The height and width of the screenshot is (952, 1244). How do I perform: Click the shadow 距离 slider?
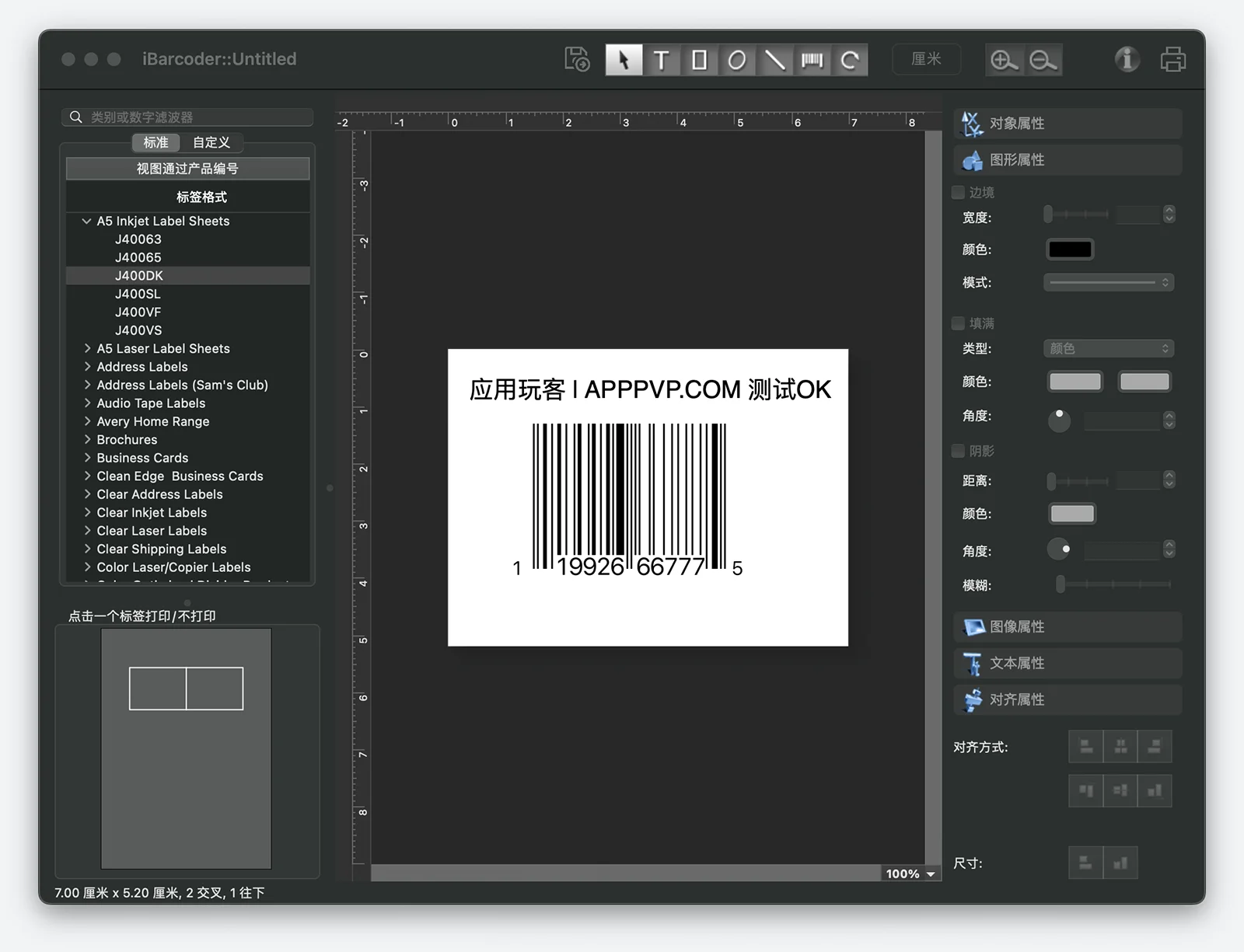[1078, 481]
